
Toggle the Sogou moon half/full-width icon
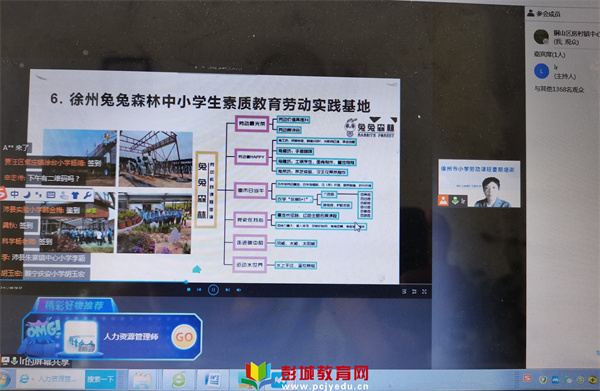[27, 195]
